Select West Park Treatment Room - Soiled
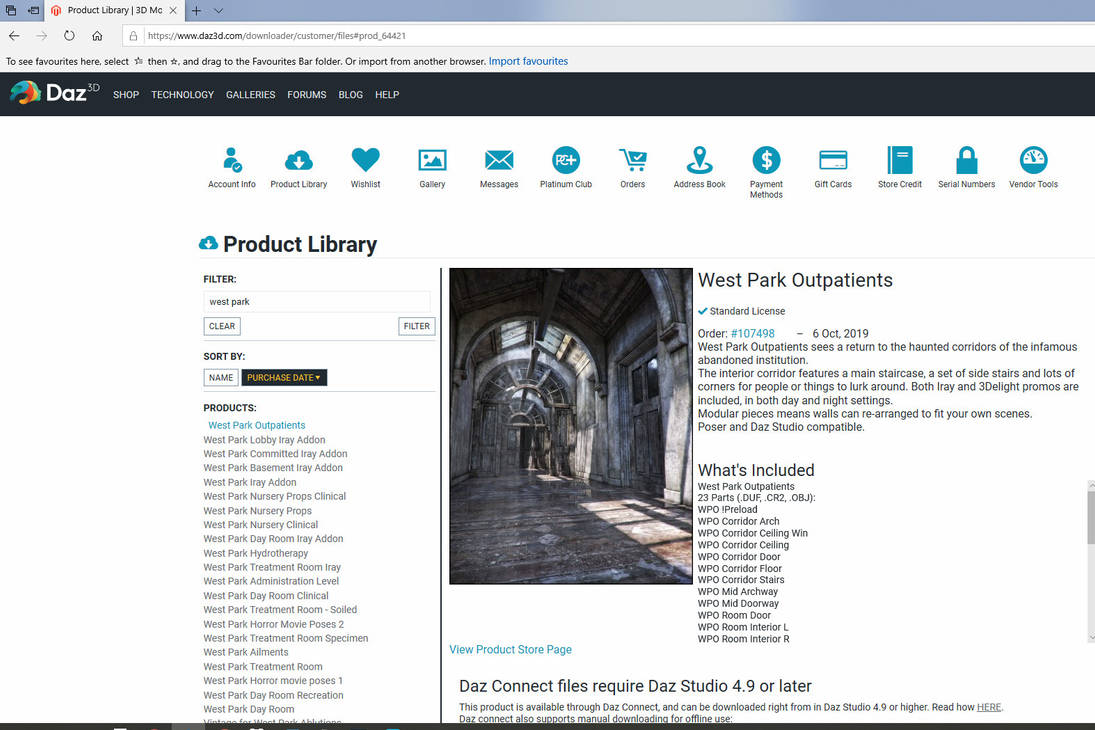1095x730 pixels. coord(280,609)
